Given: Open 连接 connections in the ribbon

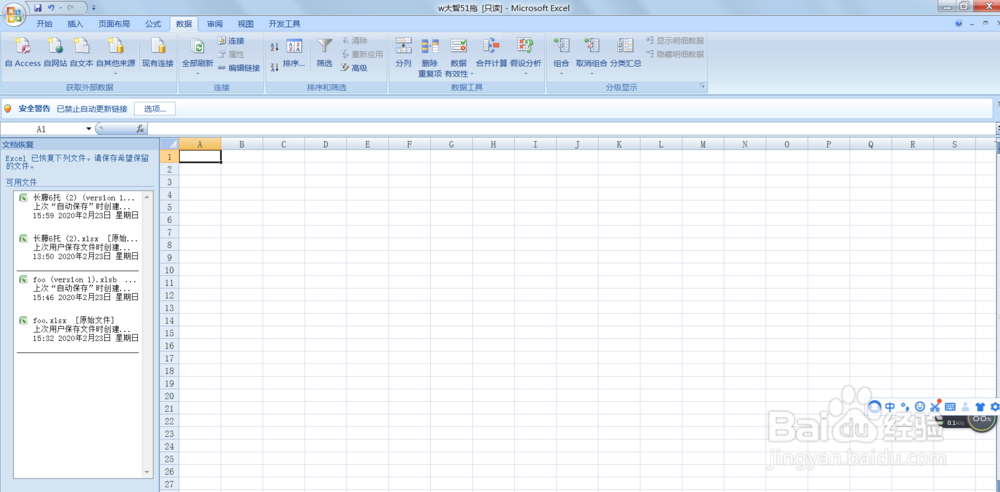Looking at the screenshot, I should point(231,40).
